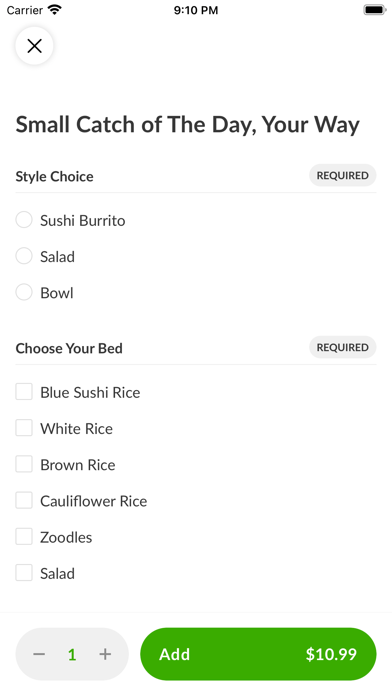Check Salad under Choose Your Bed

tap(24, 573)
